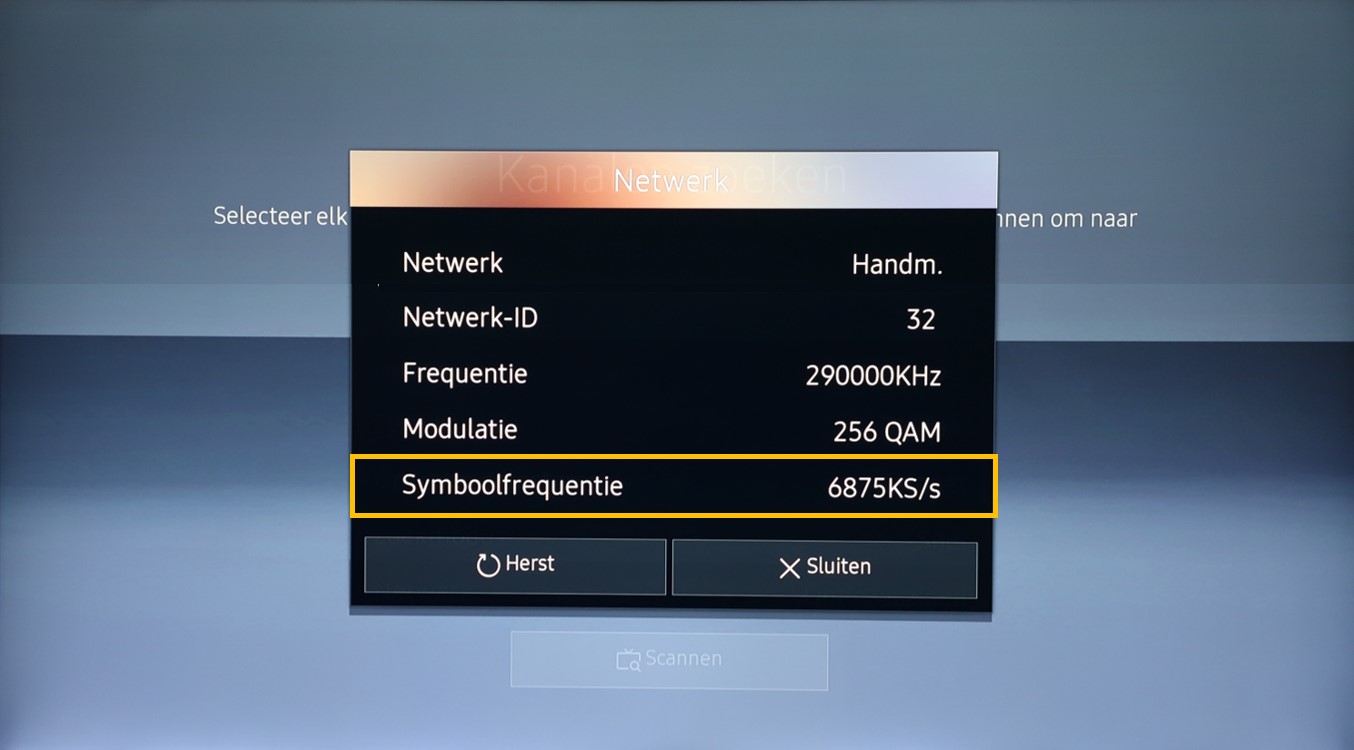The width and height of the screenshot is (1354, 750).
Task: Click the 'Selecteer elk' background text
Action: tap(280, 216)
